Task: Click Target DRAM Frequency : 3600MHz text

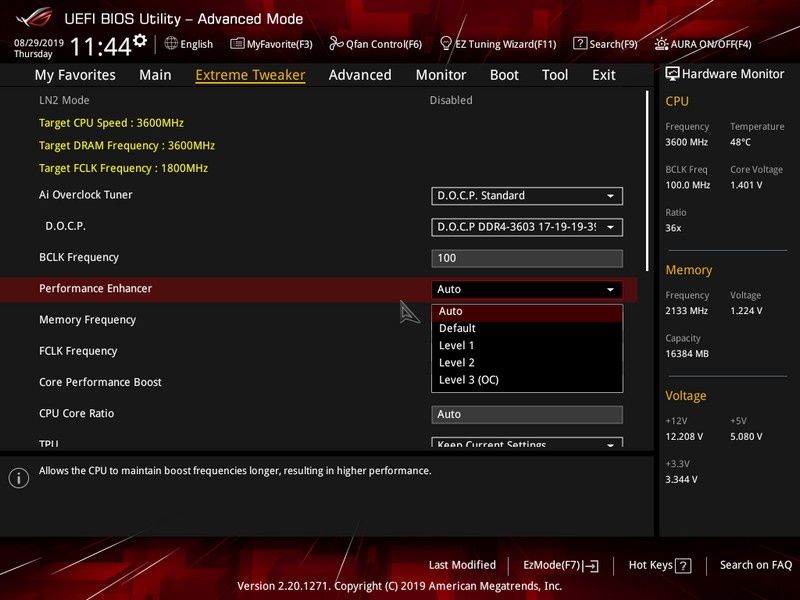Action: [x=127, y=146]
